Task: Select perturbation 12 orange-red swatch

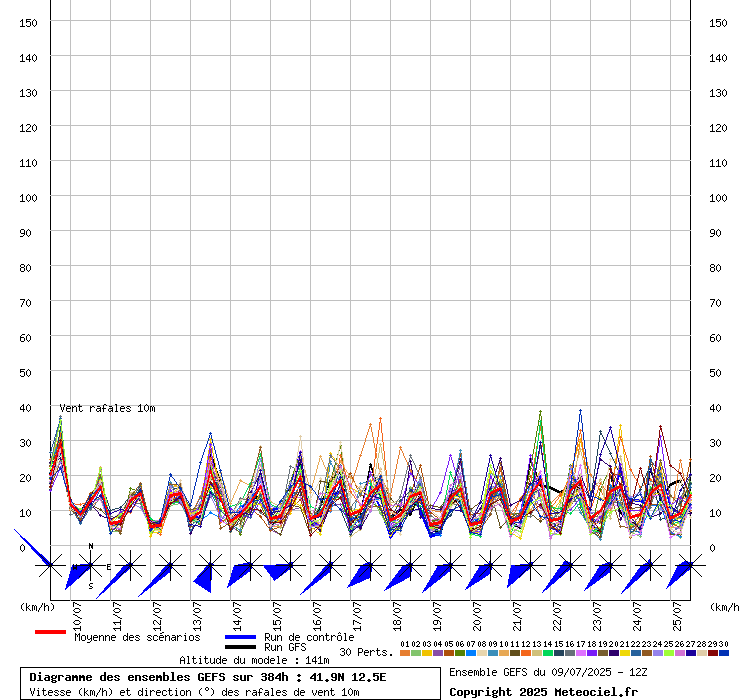Action: [x=526, y=653]
